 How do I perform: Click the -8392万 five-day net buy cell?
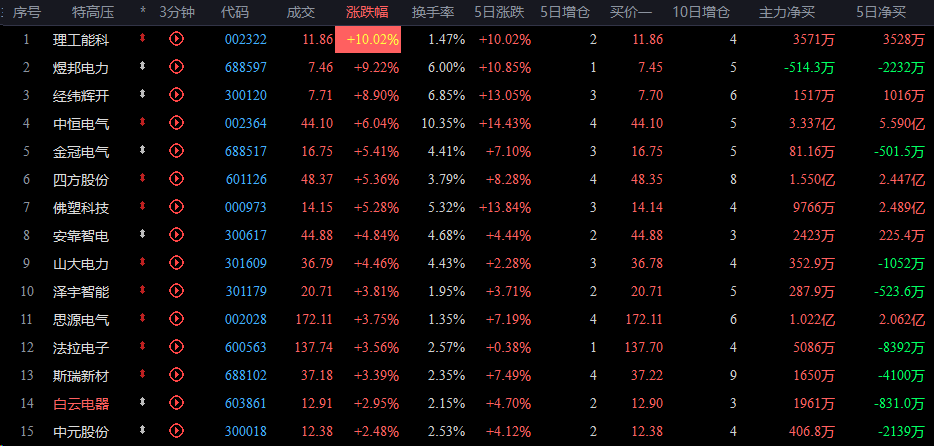tap(901, 348)
